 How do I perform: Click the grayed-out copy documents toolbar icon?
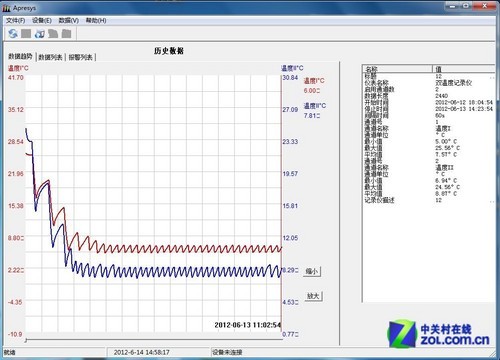(53, 33)
